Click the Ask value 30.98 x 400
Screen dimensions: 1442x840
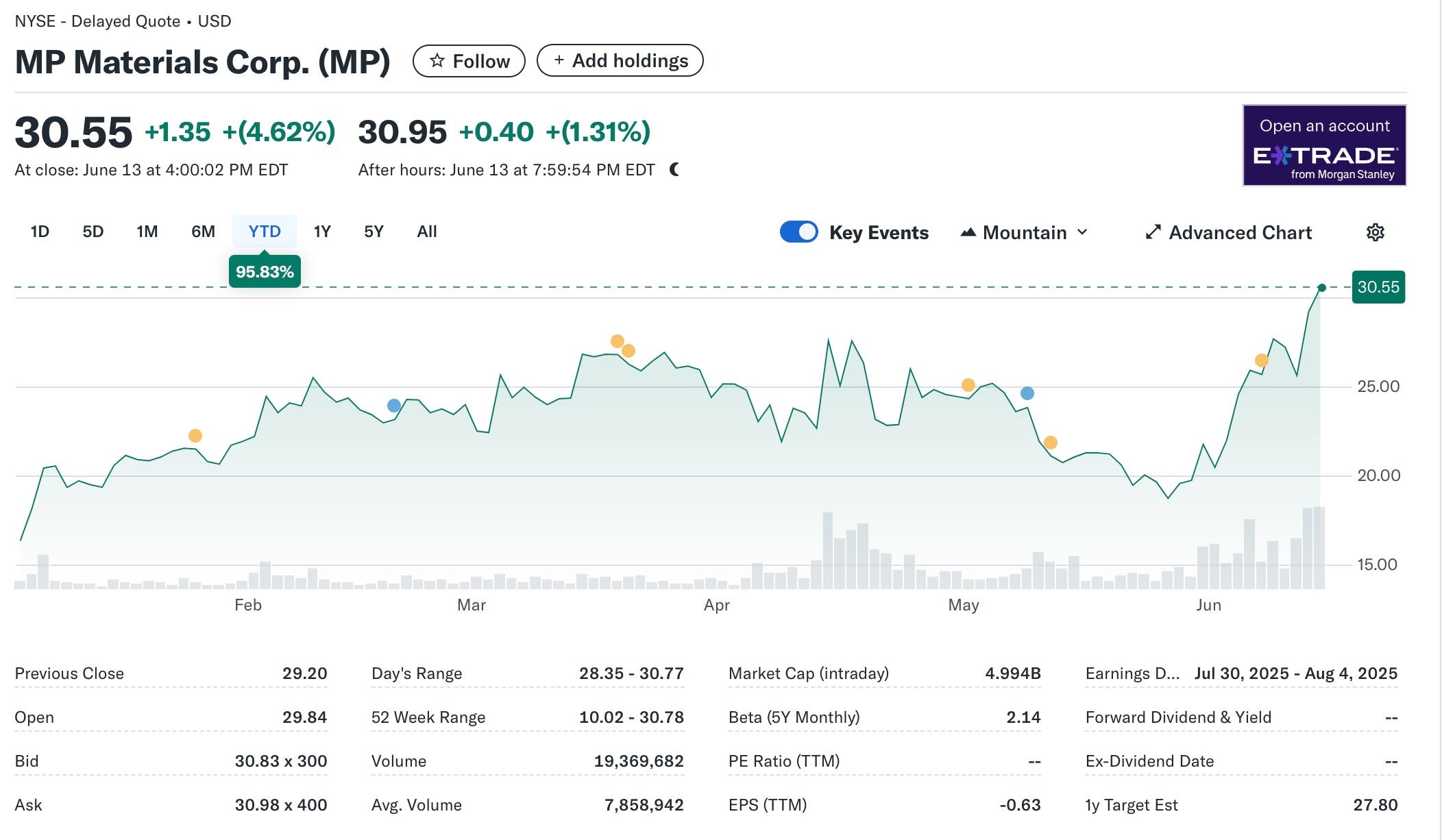281,805
